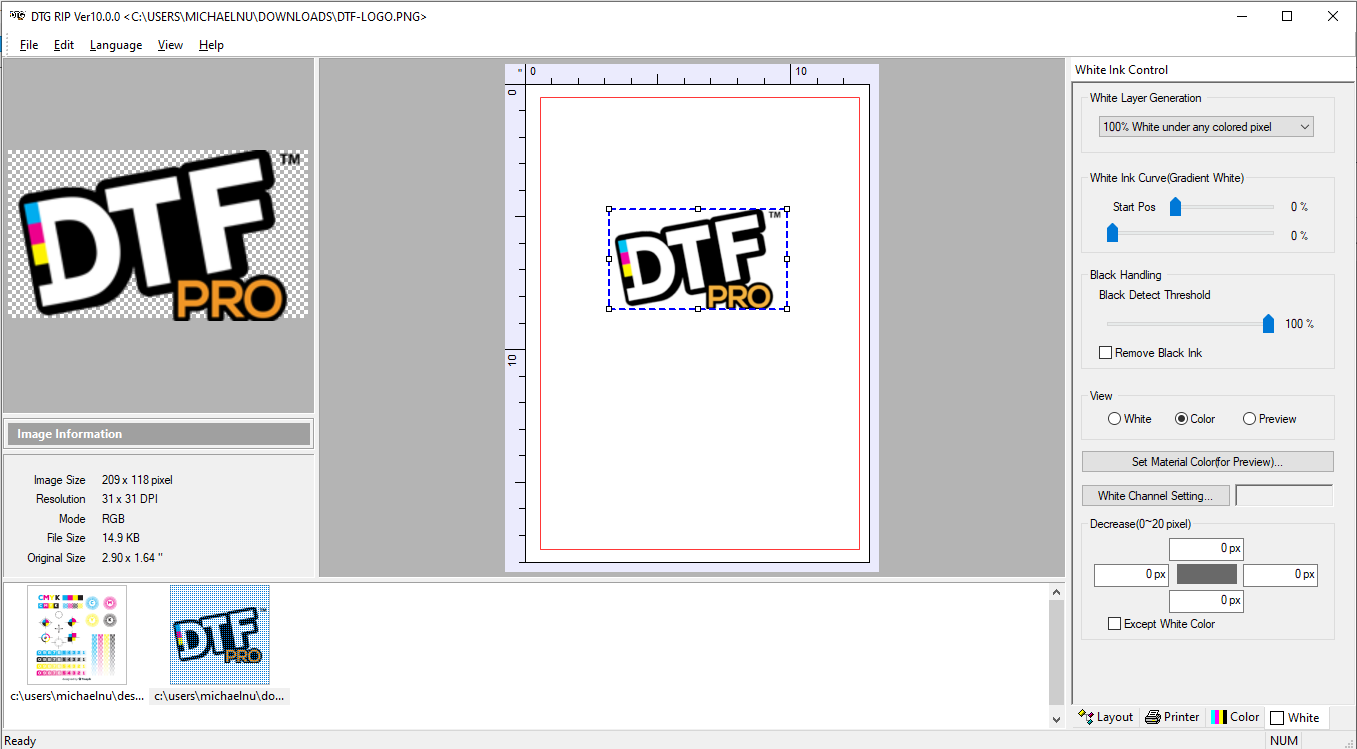This screenshot has height=749, width=1357.
Task: Click the top decrease pixel field
Action: coord(1206,549)
